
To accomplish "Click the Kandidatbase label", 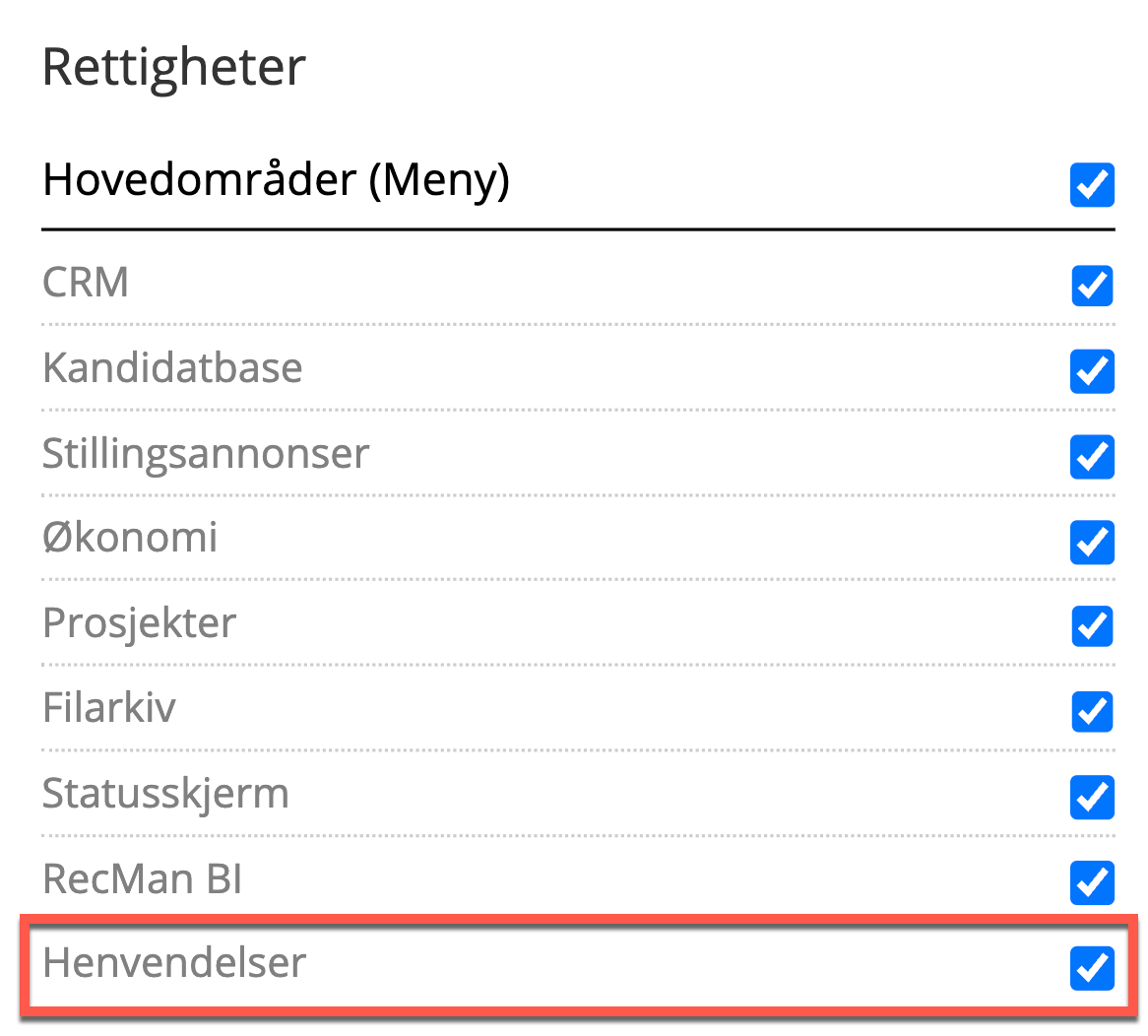I will point(172,368).
